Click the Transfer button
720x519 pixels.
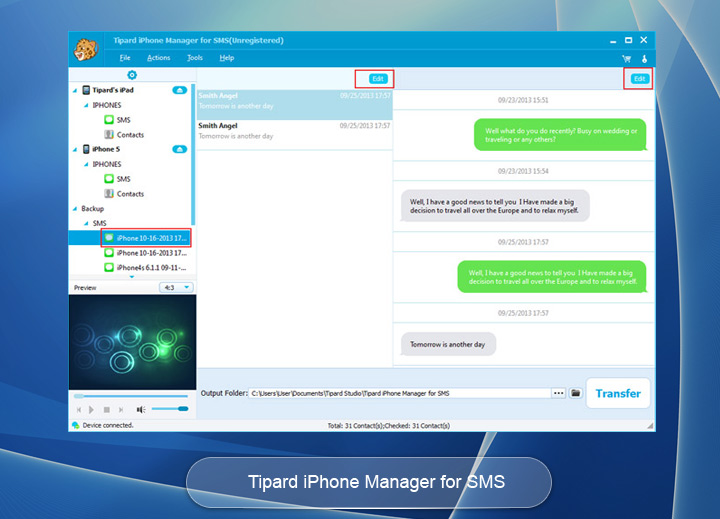coord(618,394)
